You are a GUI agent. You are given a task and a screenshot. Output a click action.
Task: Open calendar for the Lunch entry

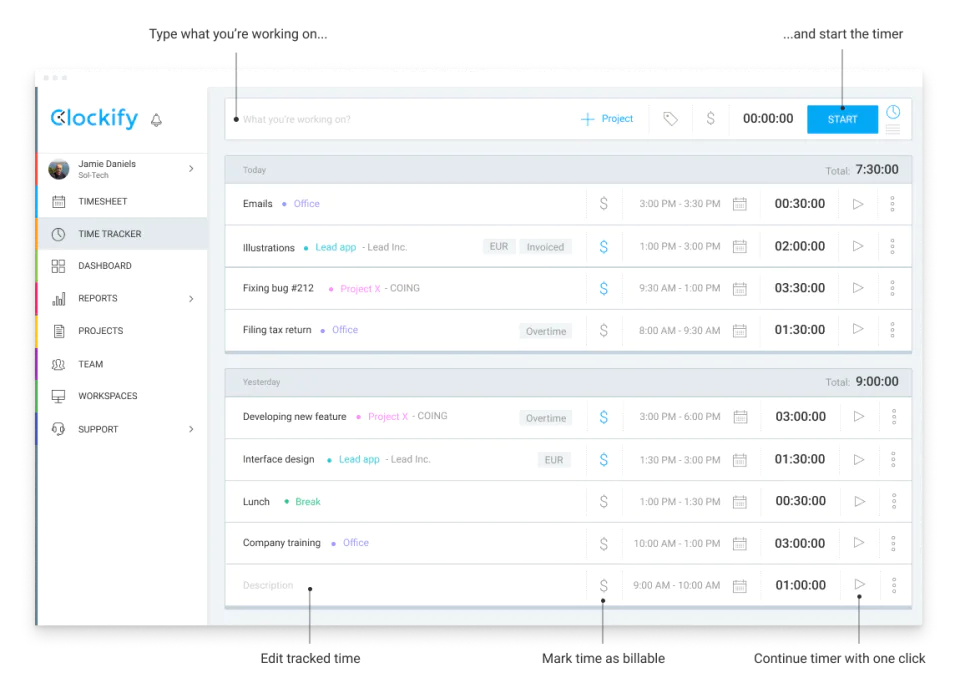(740, 501)
